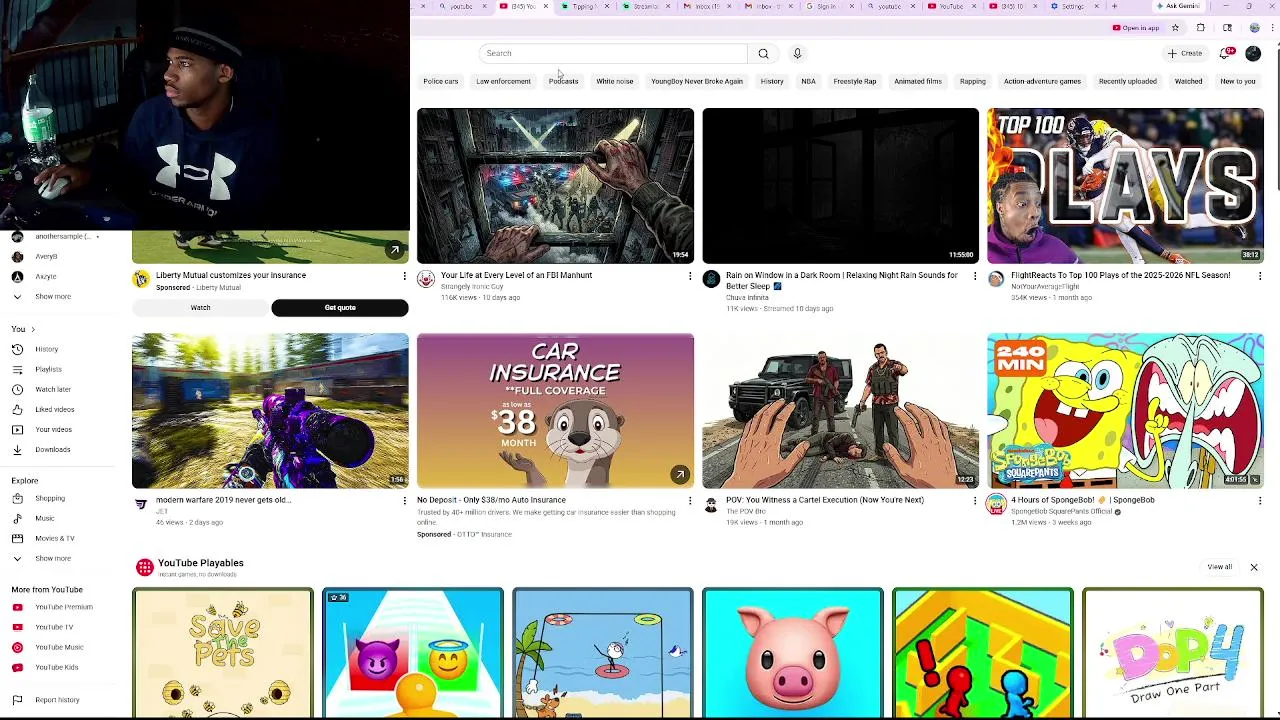
Task: Click the magnifier search button
Action: [x=763, y=53]
